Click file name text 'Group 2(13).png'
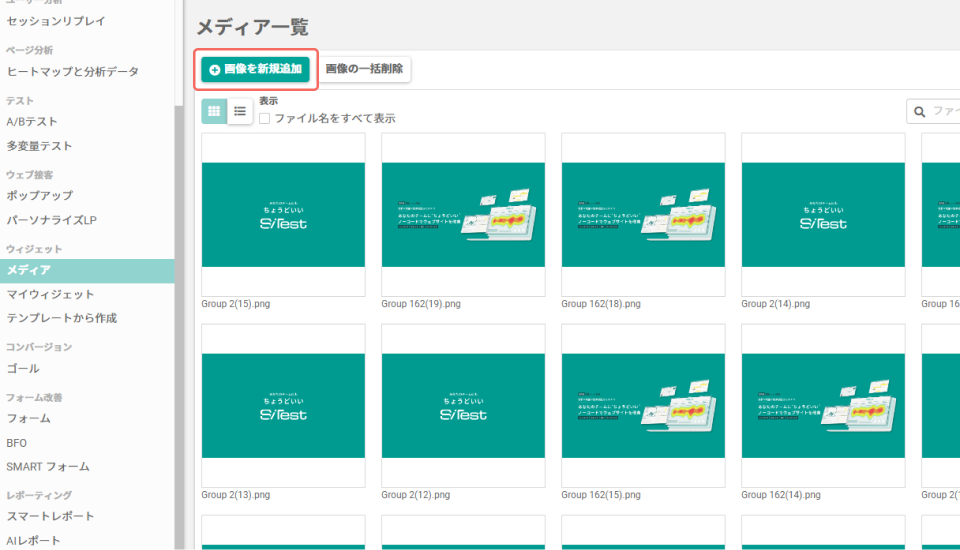 coord(236,495)
